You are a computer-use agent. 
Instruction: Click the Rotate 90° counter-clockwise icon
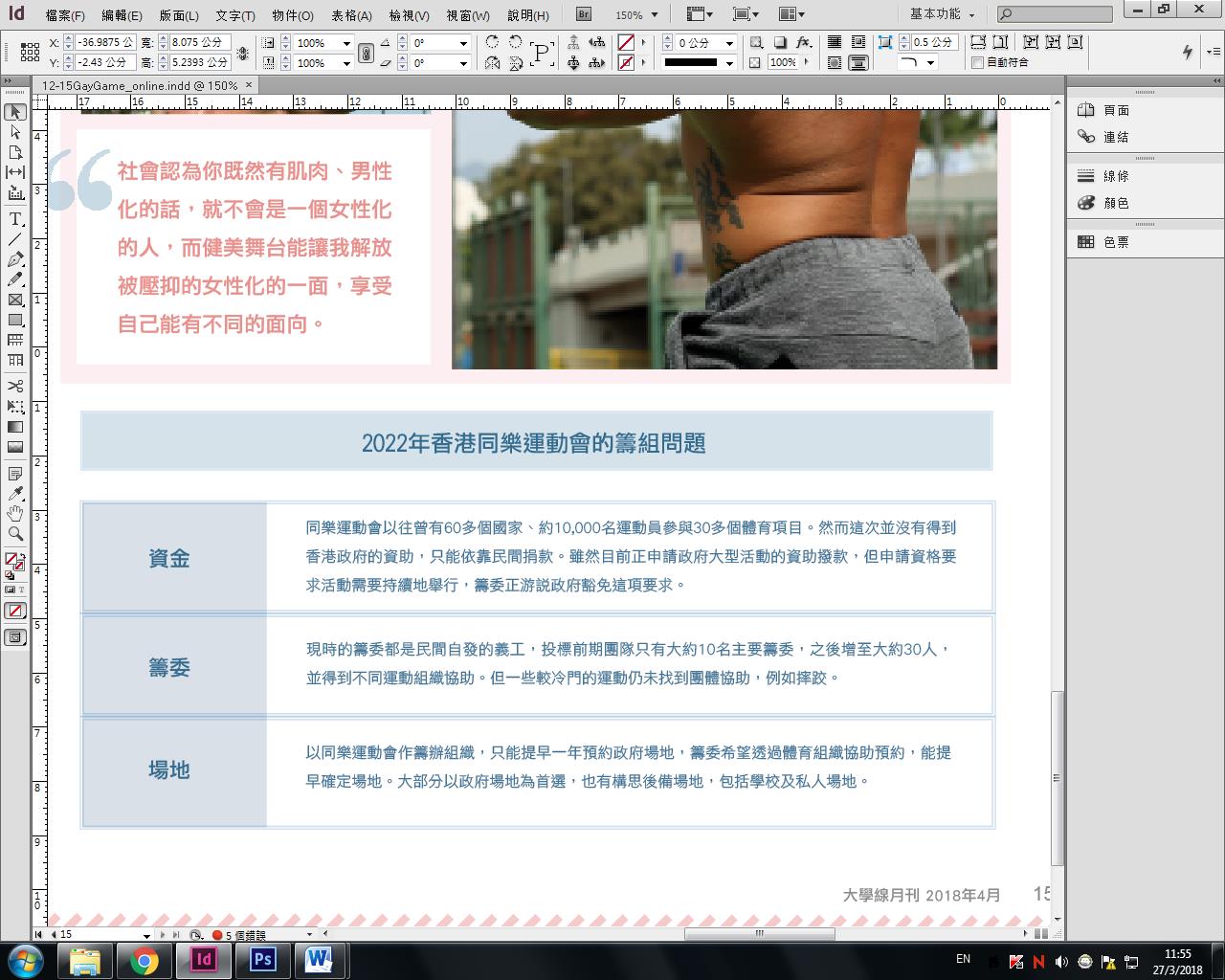[516, 42]
